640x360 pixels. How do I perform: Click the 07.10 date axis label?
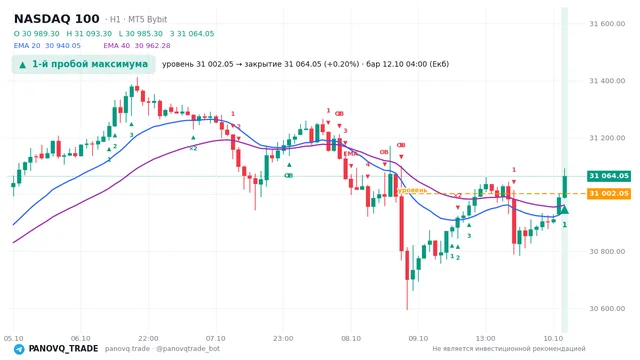point(216,338)
